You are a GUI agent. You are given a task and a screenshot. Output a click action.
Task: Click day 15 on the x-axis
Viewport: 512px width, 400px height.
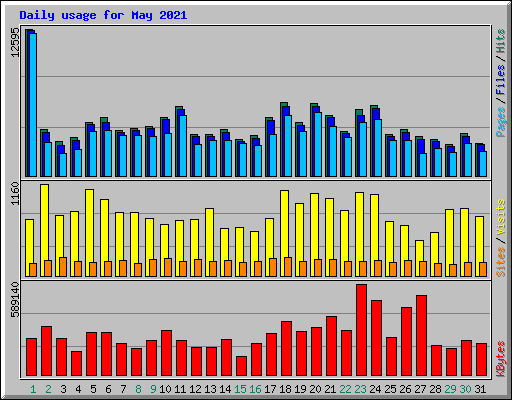pyautogui.click(x=240, y=389)
